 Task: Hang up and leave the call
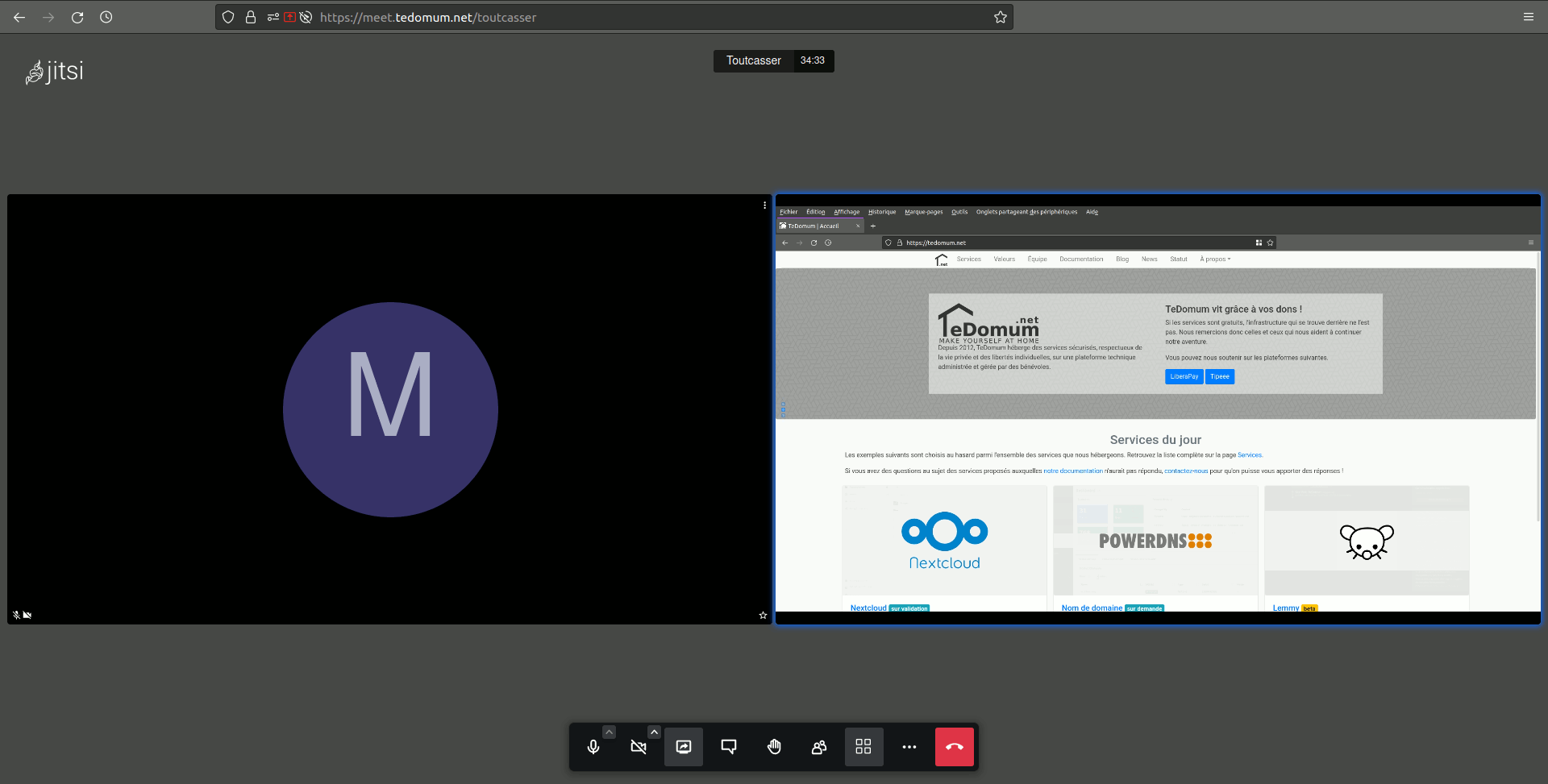tap(955, 747)
